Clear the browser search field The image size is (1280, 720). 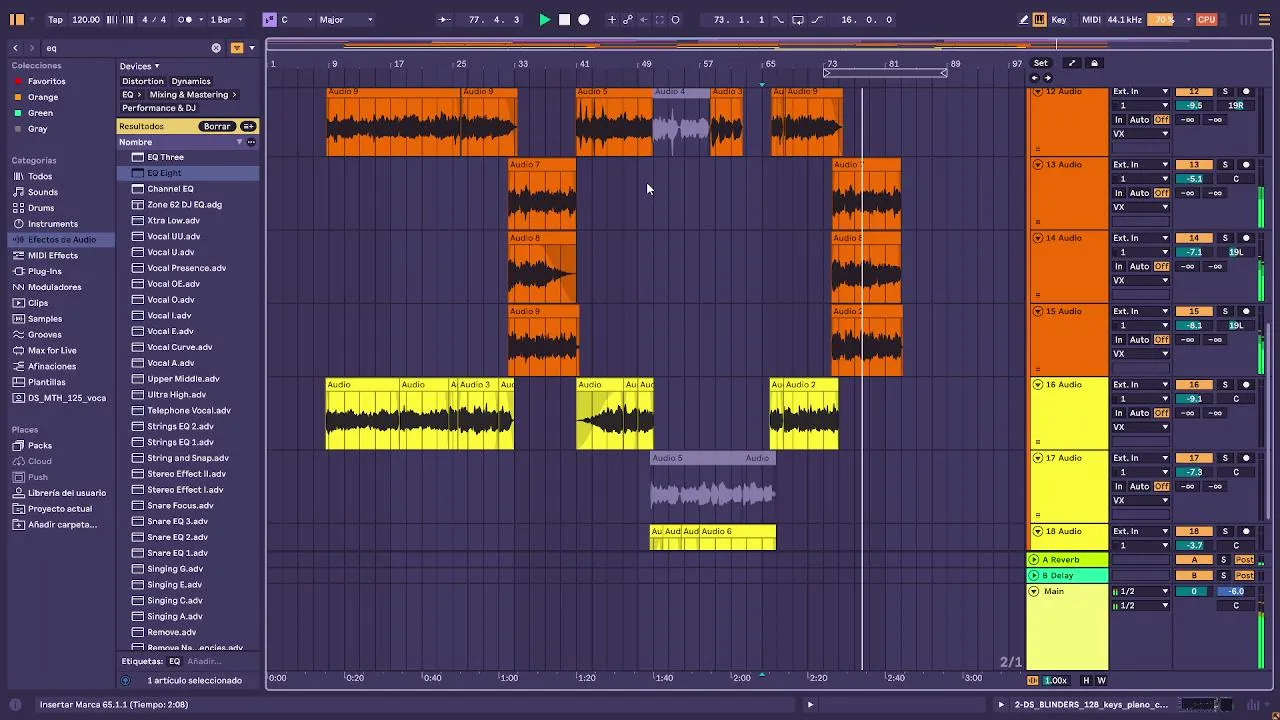point(216,47)
